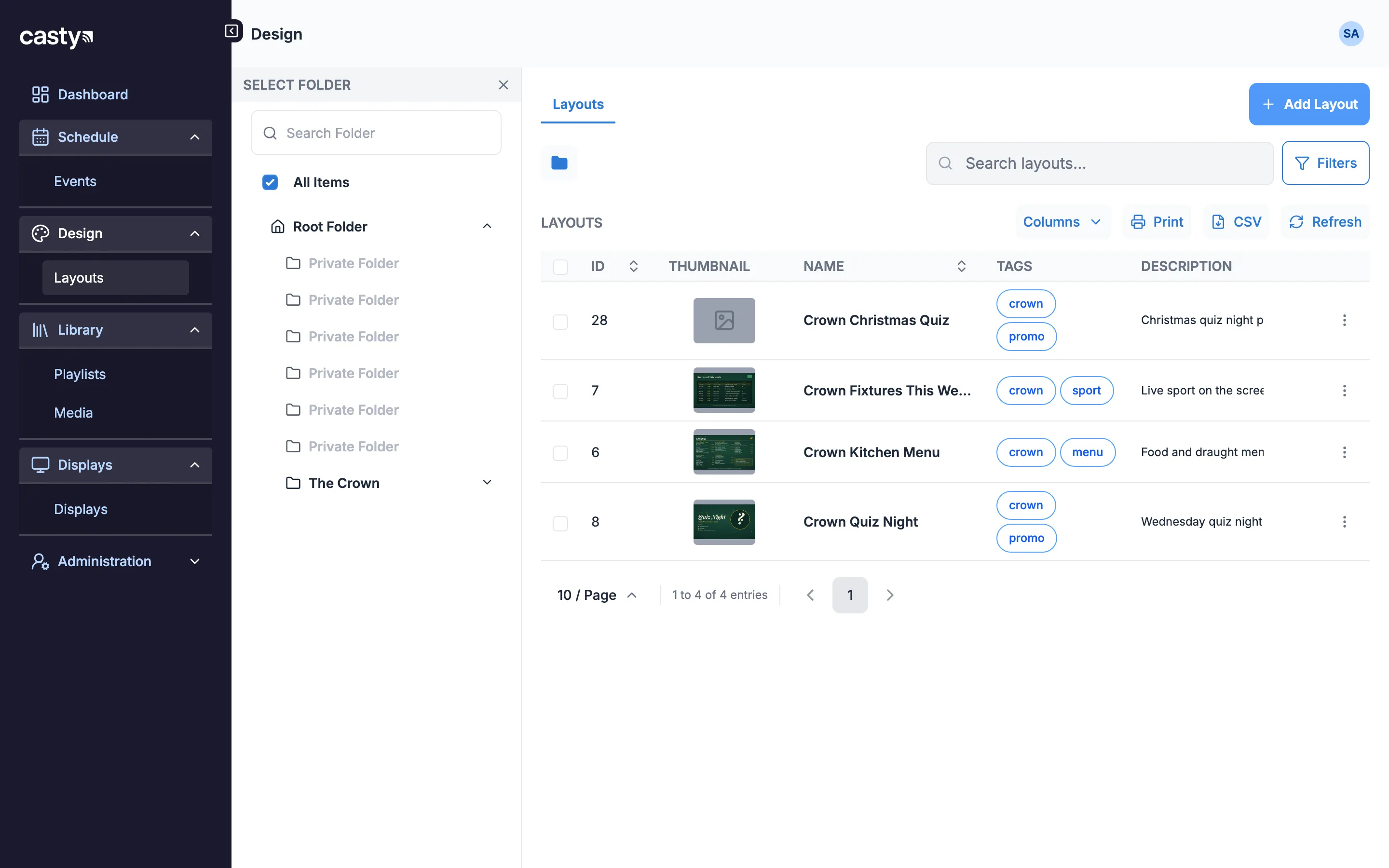Open row actions for Crown Fixtures This Week
Viewport: 1389px width, 868px height.
[x=1344, y=391]
